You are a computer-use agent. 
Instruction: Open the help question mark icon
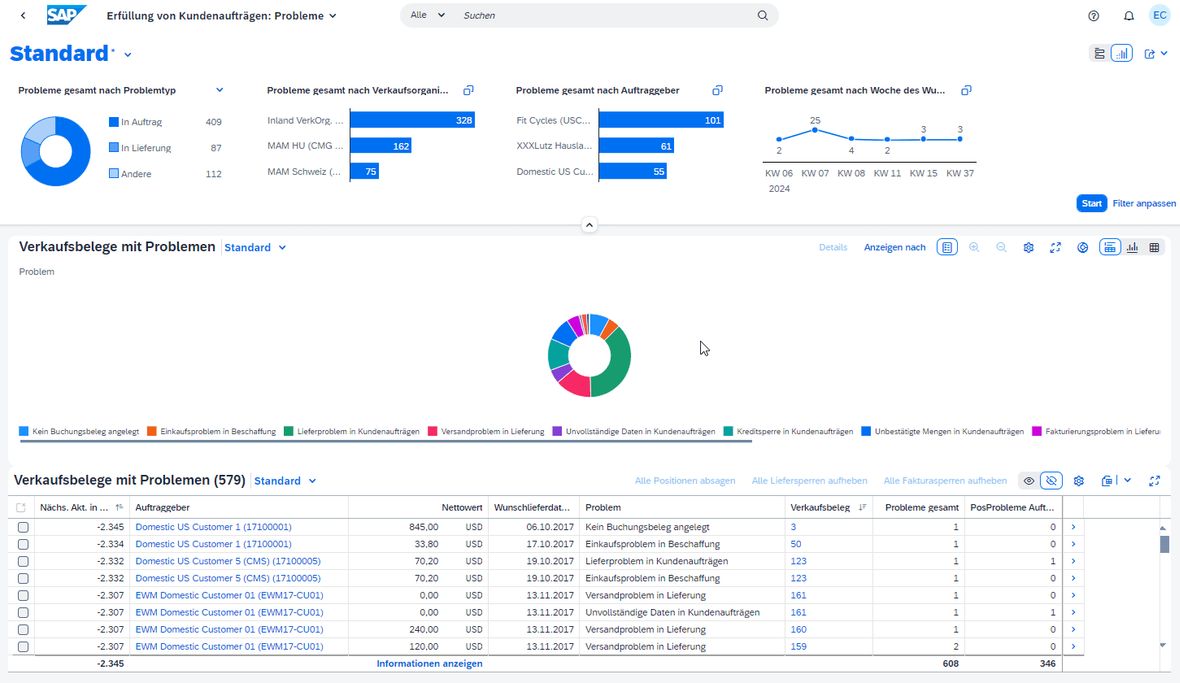(x=1093, y=16)
